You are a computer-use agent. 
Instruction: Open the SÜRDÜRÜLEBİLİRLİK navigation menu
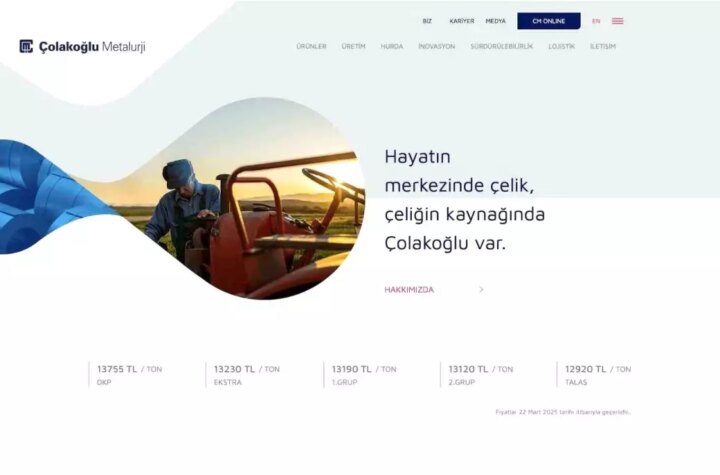point(502,46)
